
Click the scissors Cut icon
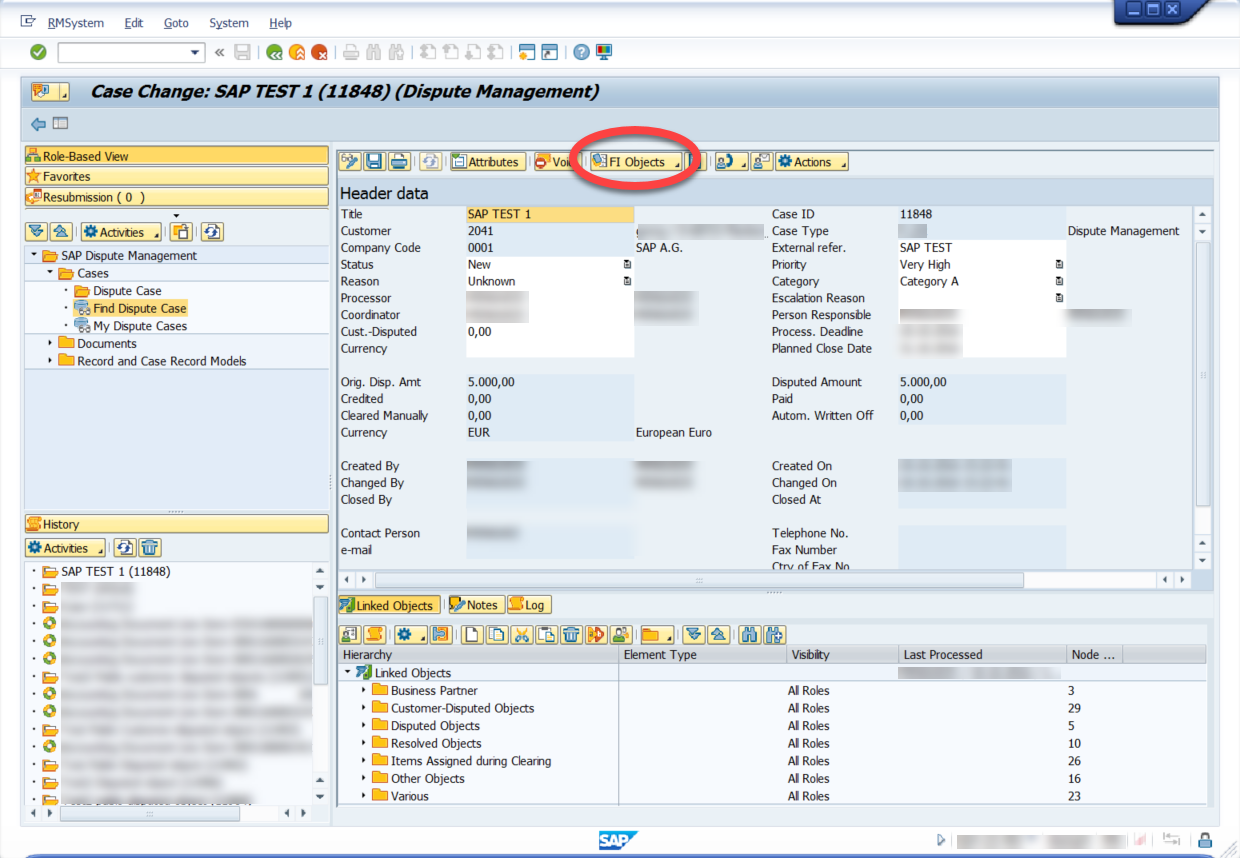click(x=522, y=634)
